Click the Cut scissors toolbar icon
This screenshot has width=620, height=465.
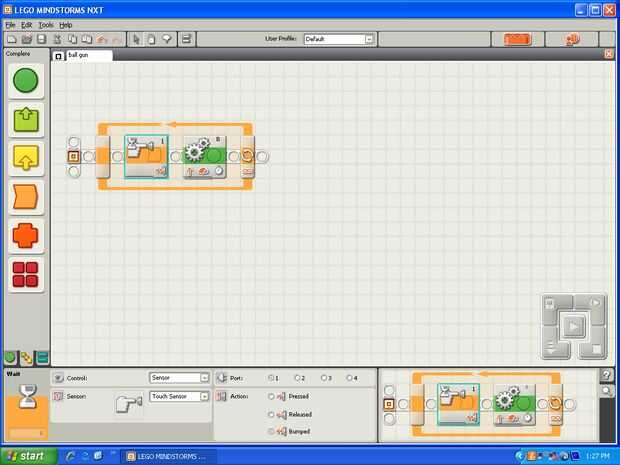[57, 39]
